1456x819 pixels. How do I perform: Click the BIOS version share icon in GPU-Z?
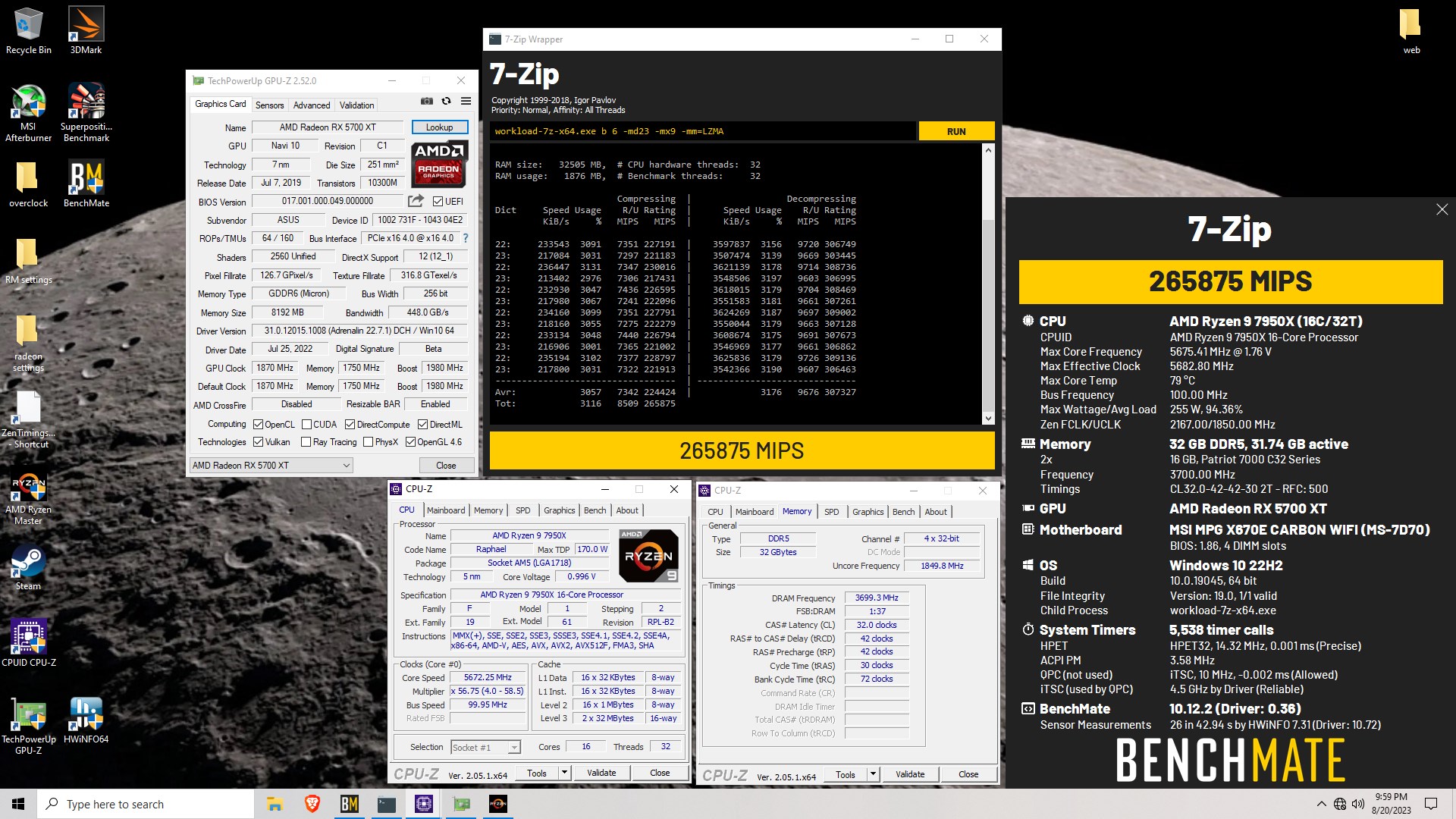click(x=416, y=201)
